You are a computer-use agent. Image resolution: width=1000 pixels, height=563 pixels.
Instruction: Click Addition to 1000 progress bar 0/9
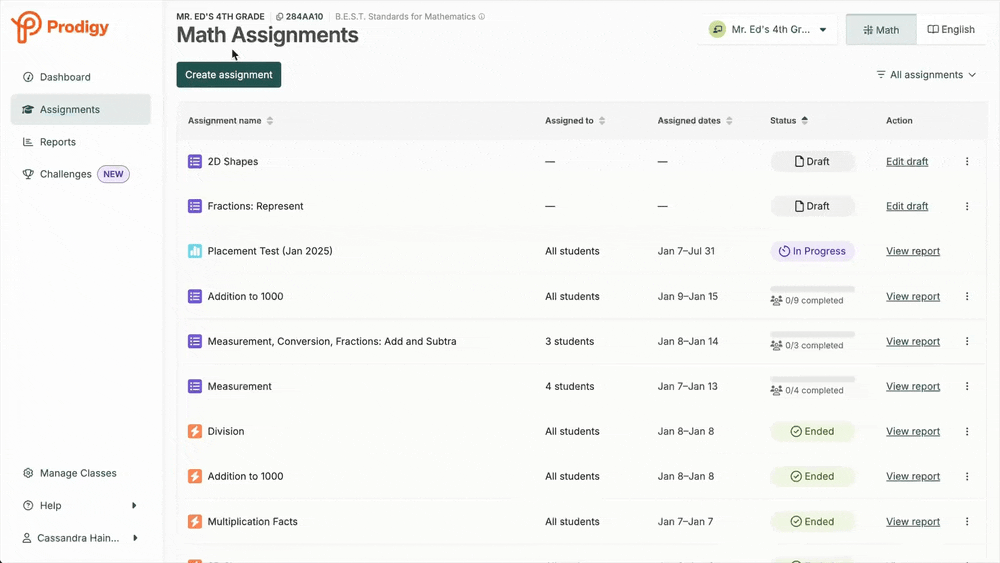(812, 289)
